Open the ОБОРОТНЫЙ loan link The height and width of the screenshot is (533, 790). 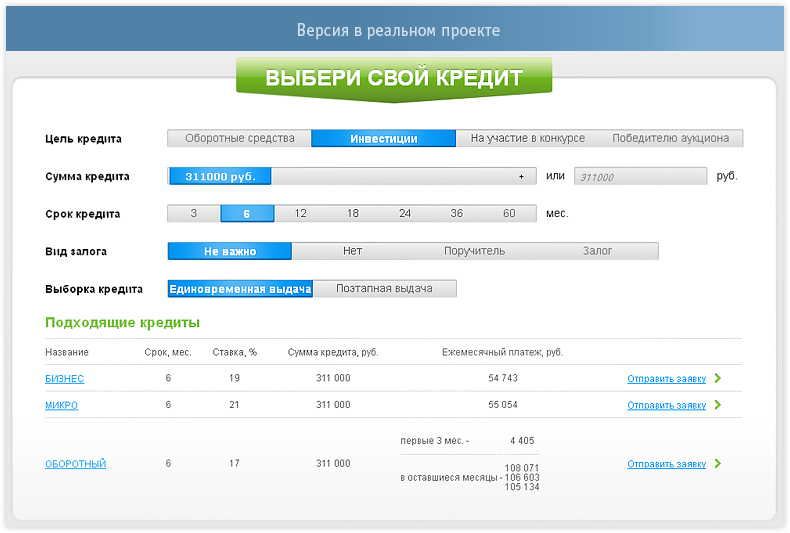76,464
